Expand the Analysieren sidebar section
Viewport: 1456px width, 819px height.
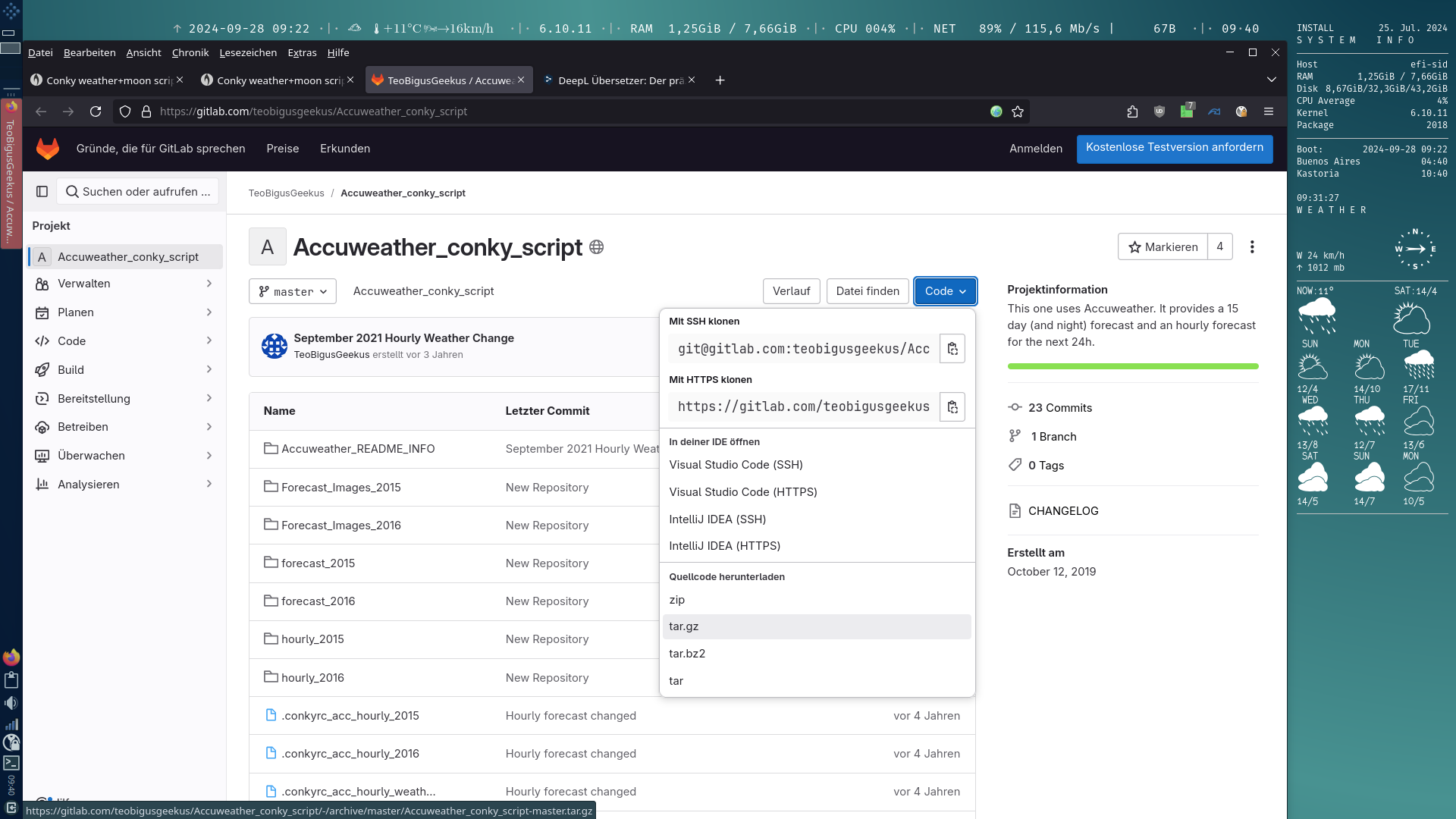[x=124, y=485]
